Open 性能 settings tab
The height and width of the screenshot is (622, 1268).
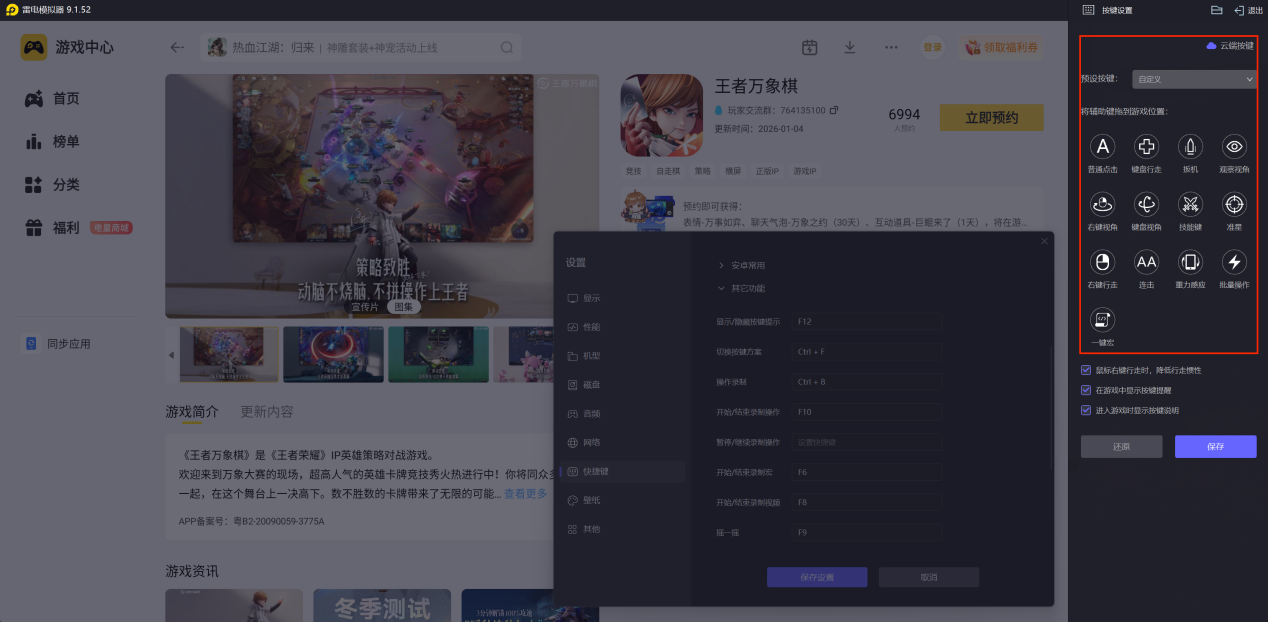[620, 327]
